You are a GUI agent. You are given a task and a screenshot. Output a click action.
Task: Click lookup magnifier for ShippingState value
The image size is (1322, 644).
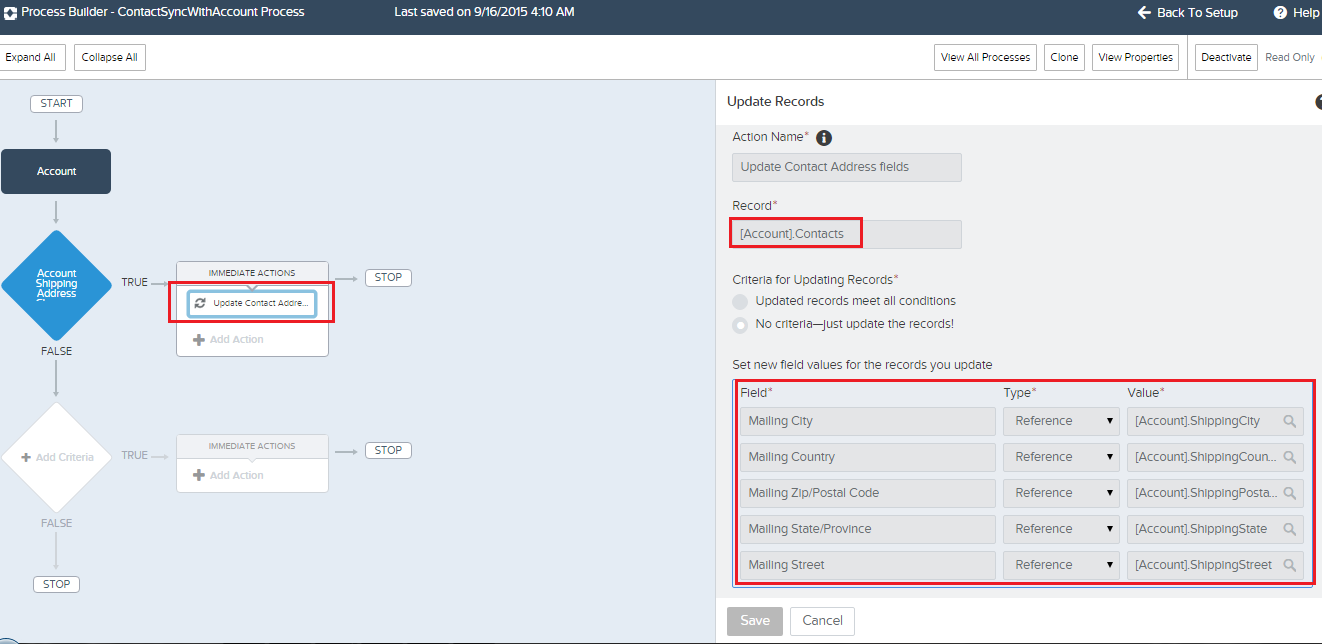[1290, 529]
